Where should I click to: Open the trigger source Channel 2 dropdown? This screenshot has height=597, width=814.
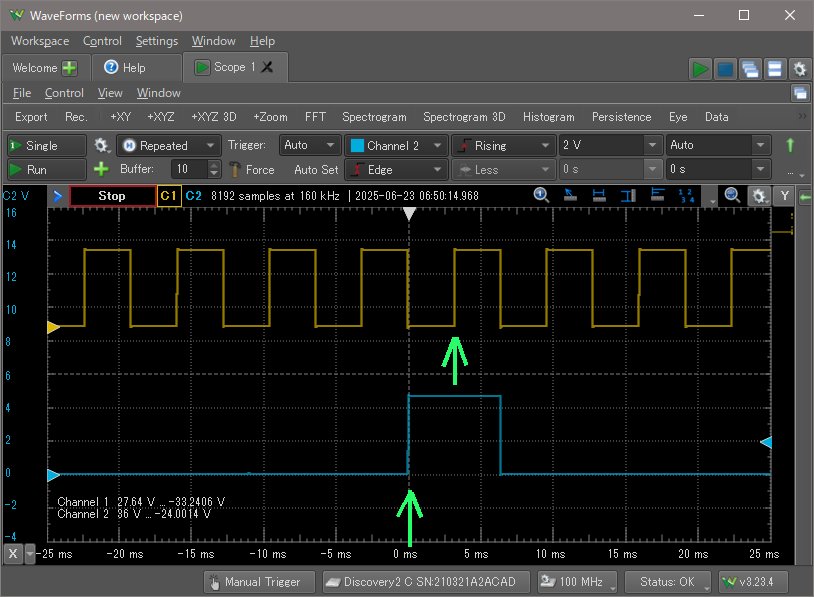(x=396, y=145)
